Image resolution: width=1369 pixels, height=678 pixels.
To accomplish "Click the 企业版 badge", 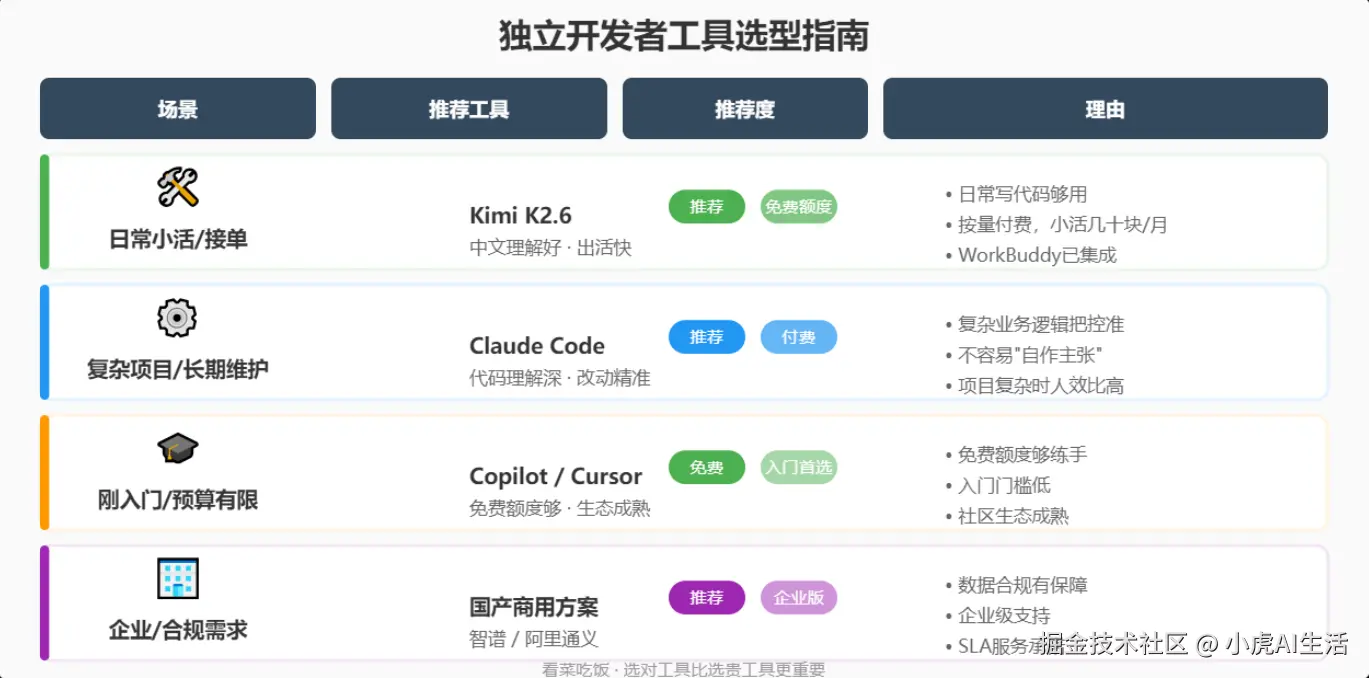I will tap(798, 597).
